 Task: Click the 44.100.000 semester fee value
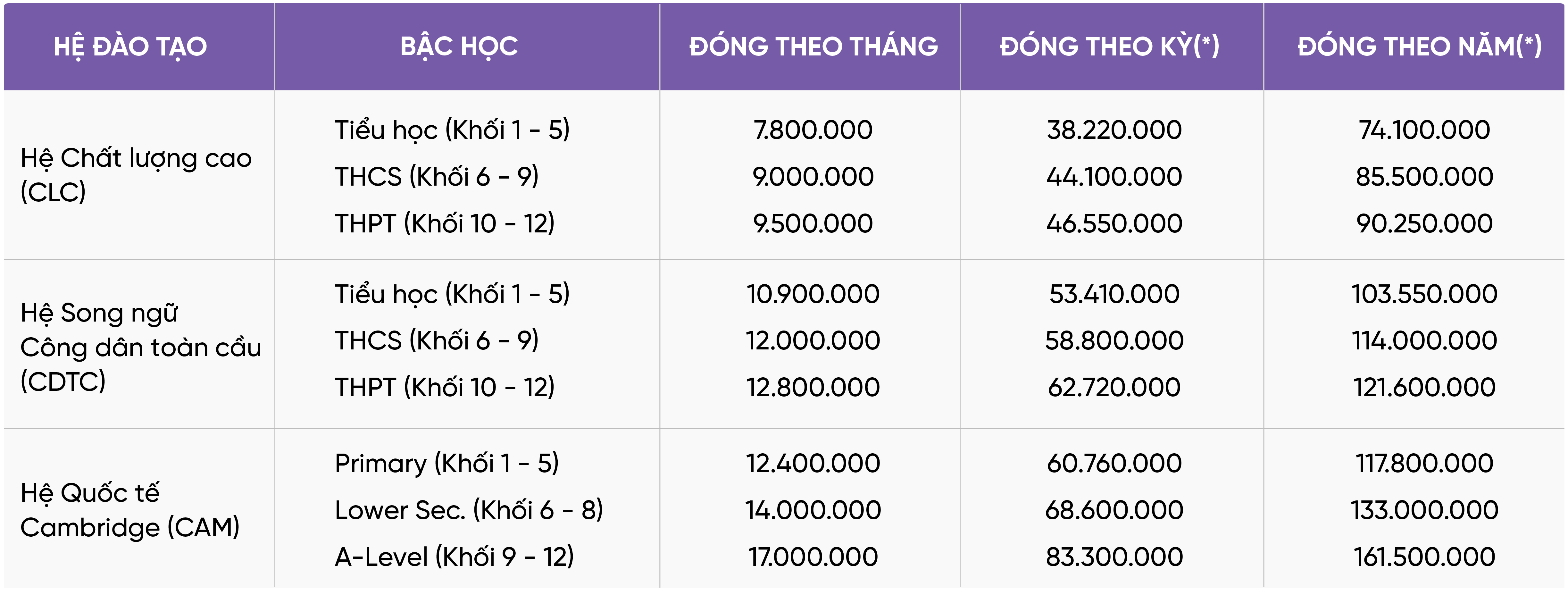(1114, 177)
